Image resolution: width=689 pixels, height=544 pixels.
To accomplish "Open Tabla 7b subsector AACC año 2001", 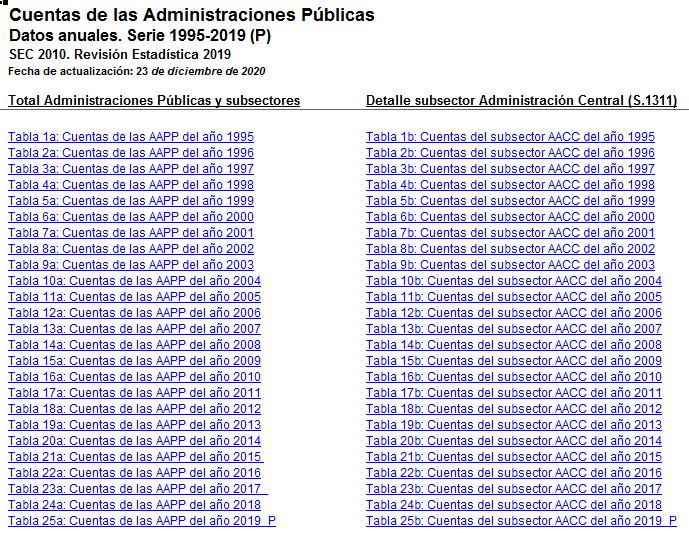I will 510,233.
